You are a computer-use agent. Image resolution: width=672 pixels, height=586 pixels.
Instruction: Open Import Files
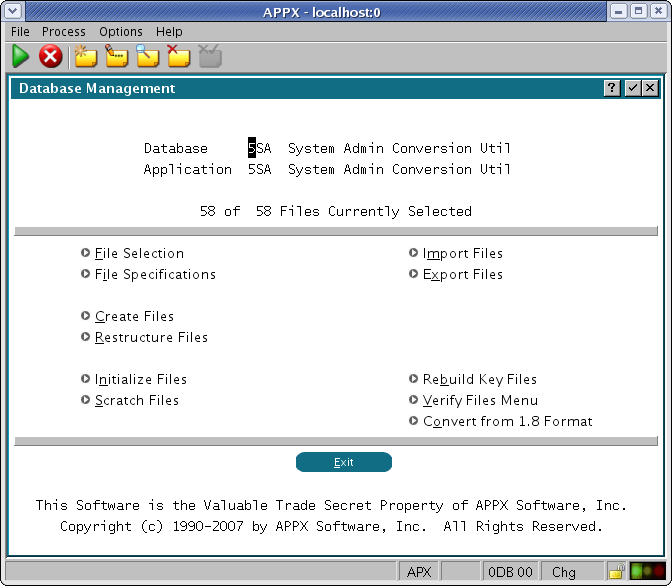click(456, 253)
